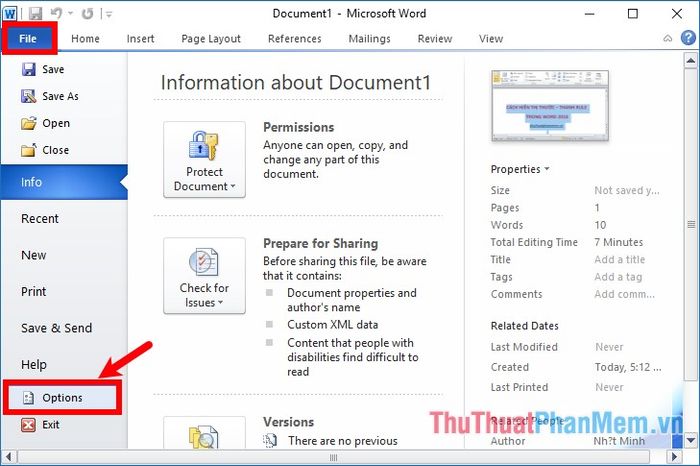700x466 pixels.
Task: Open the Page Layout tab
Action: click(x=211, y=39)
